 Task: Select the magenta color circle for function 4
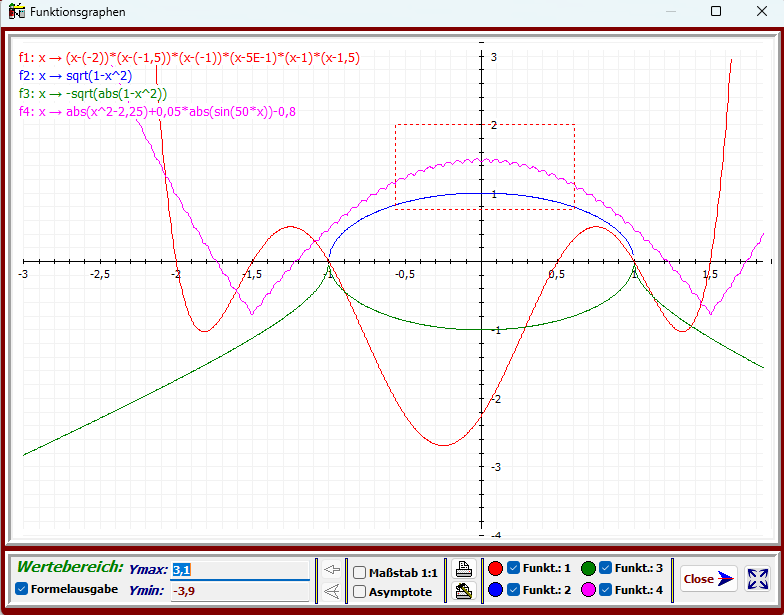[x=588, y=591]
